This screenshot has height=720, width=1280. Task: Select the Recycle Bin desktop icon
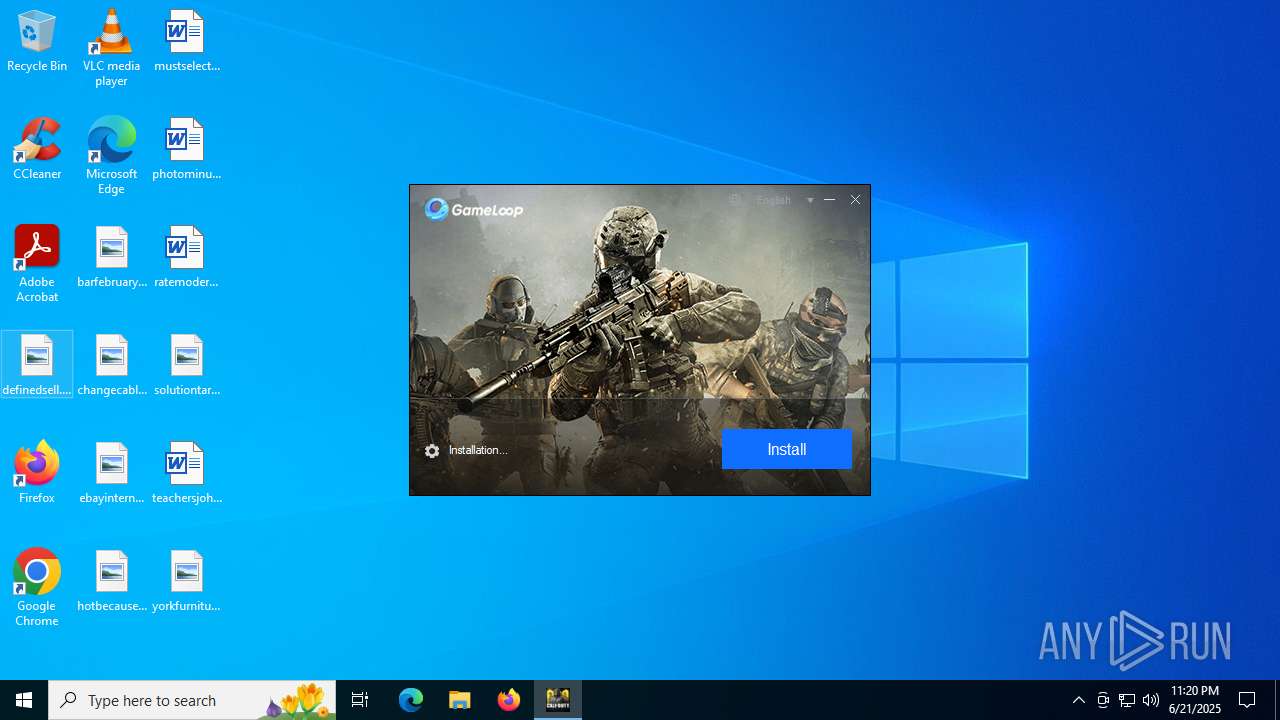pyautogui.click(x=37, y=42)
